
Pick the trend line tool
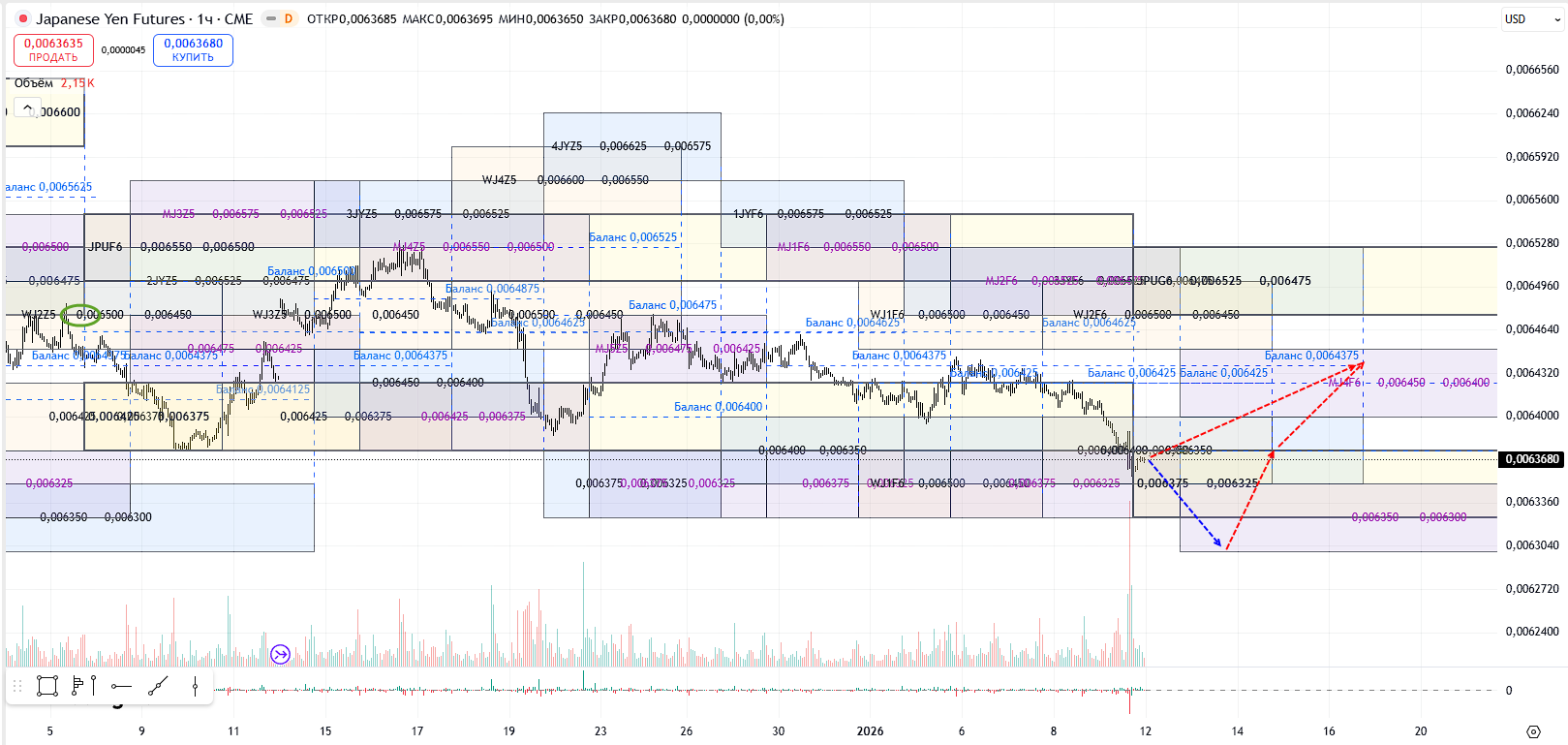click(x=158, y=686)
